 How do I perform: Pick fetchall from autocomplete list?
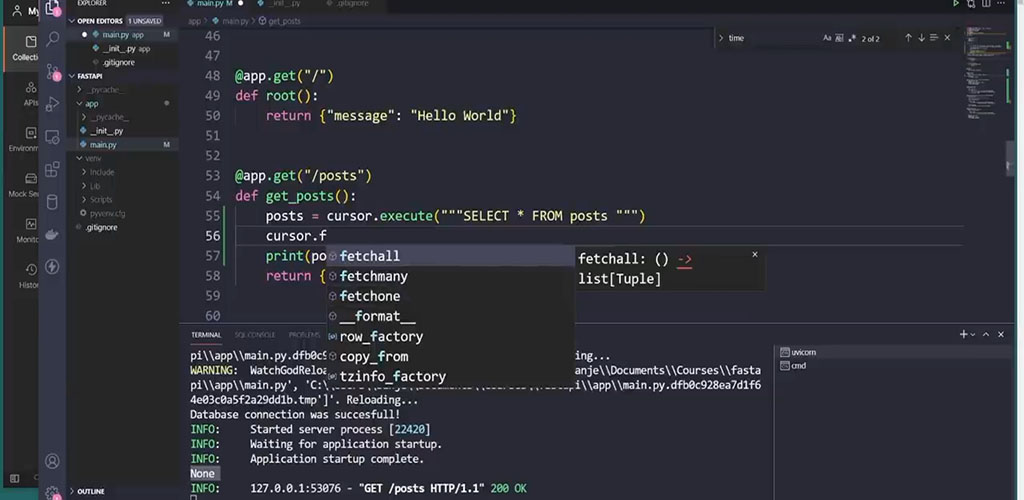451,256
